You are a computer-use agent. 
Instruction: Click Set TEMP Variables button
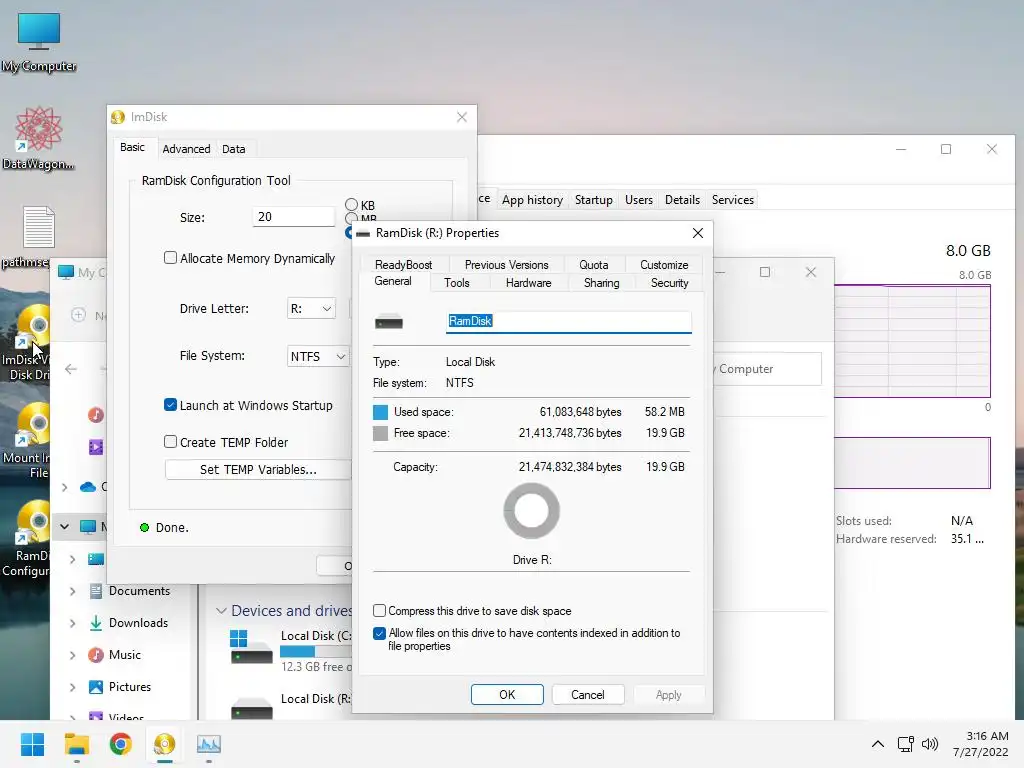coord(258,470)
